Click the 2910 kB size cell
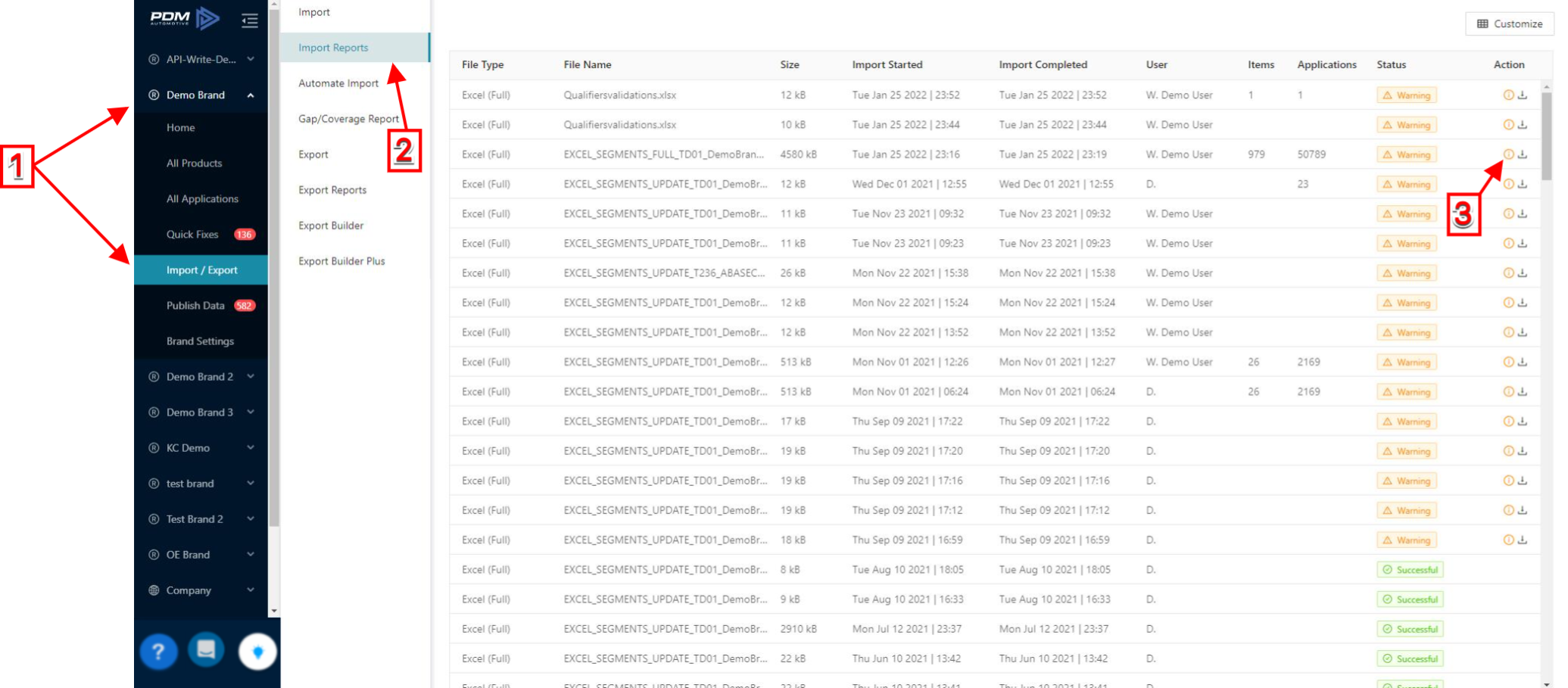This screenshot has height=688, width=1568. (x=798, y=629)
